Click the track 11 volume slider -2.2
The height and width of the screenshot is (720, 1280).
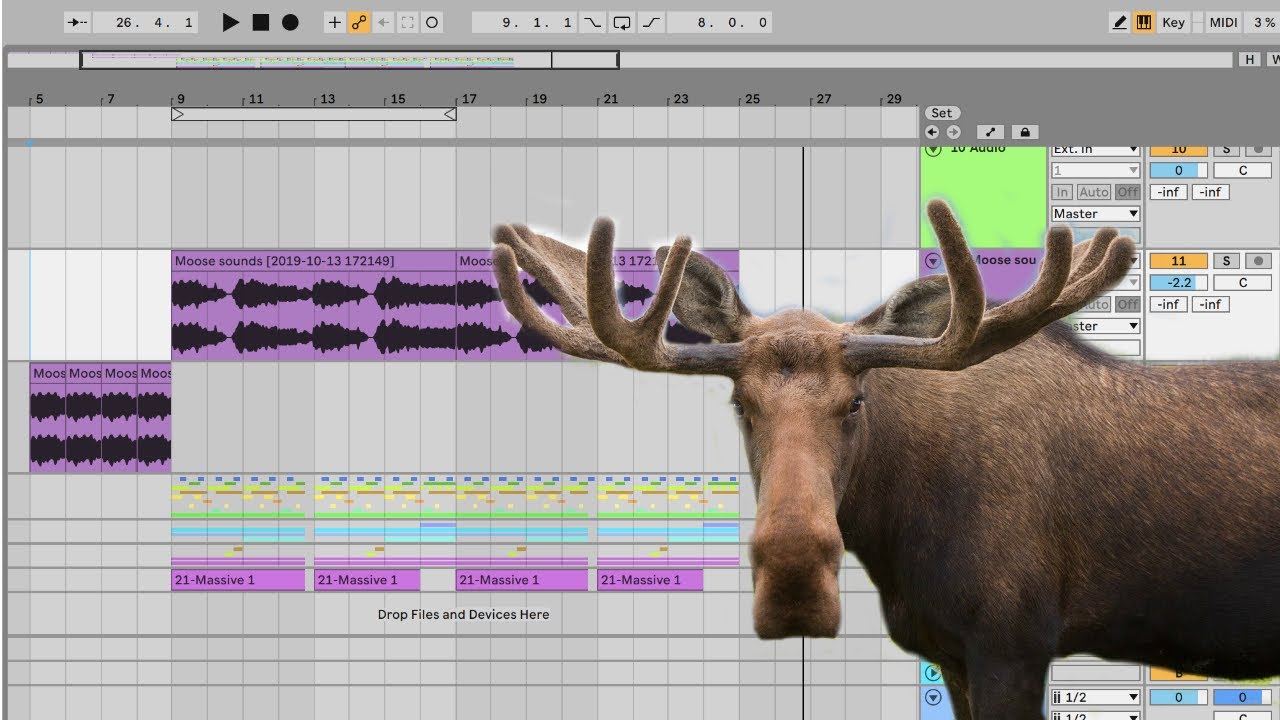tap(1178, 283)
